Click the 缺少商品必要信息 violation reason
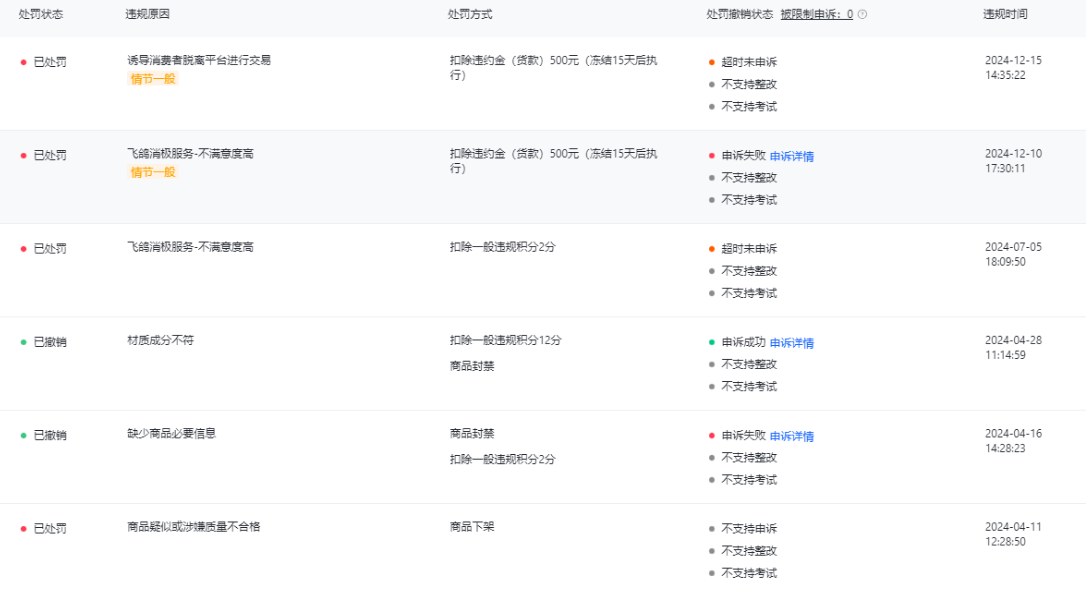The width and height of the screenshot is (1086, 596). tap(171, 433)
